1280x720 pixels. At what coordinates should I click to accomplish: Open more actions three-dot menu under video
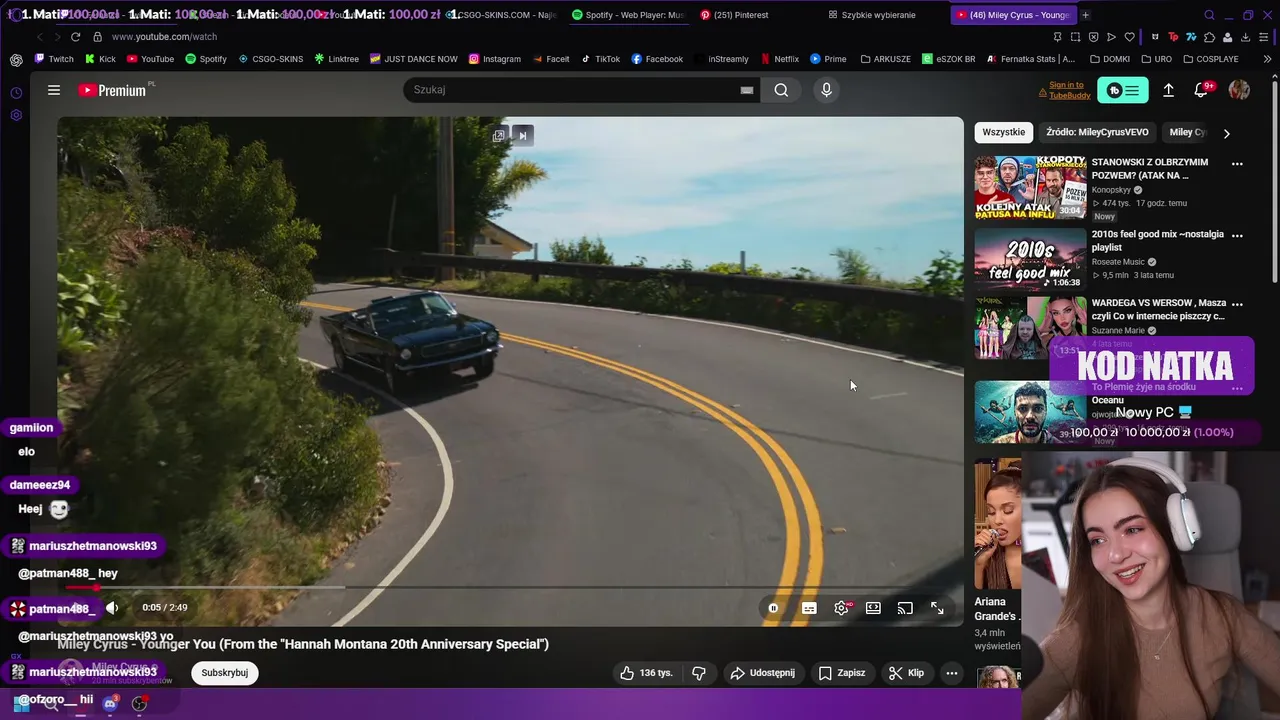tap(952, 673)
